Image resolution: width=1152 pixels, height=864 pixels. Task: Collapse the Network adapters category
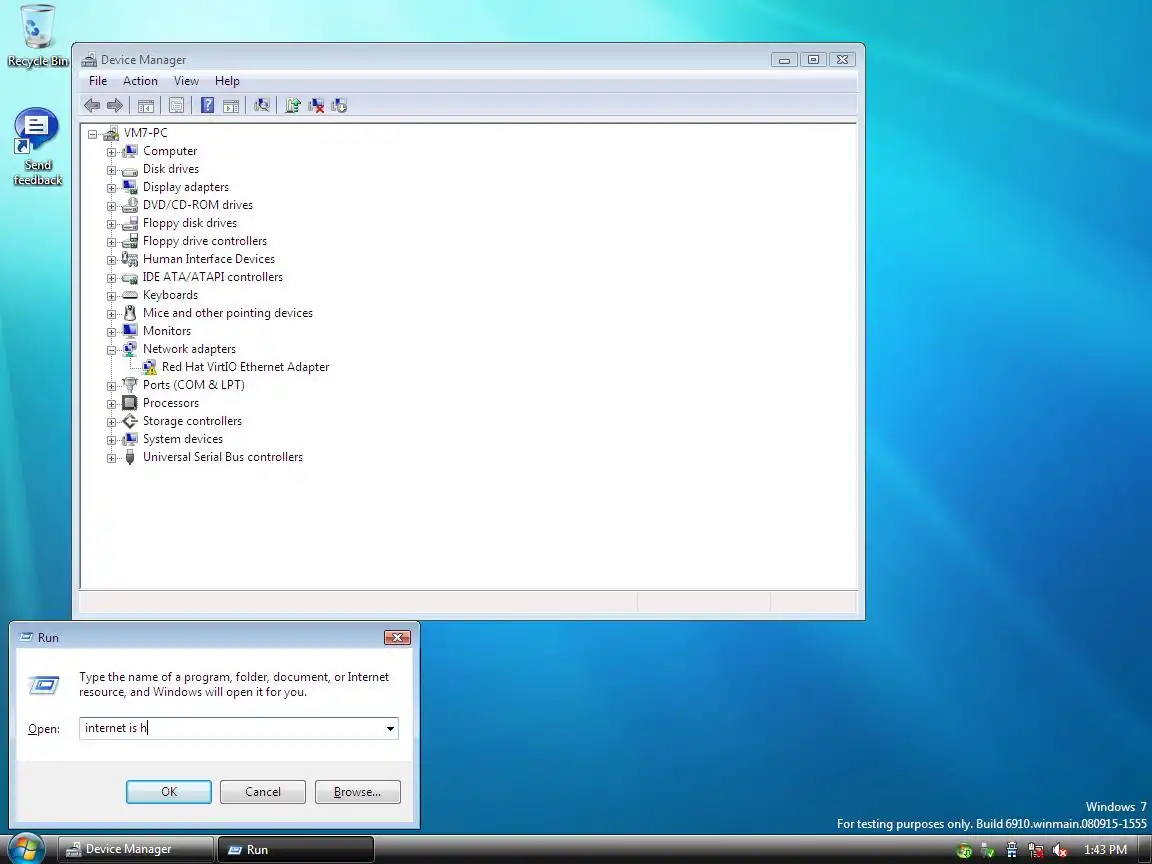pyautogui.click(x=112, y=350)
